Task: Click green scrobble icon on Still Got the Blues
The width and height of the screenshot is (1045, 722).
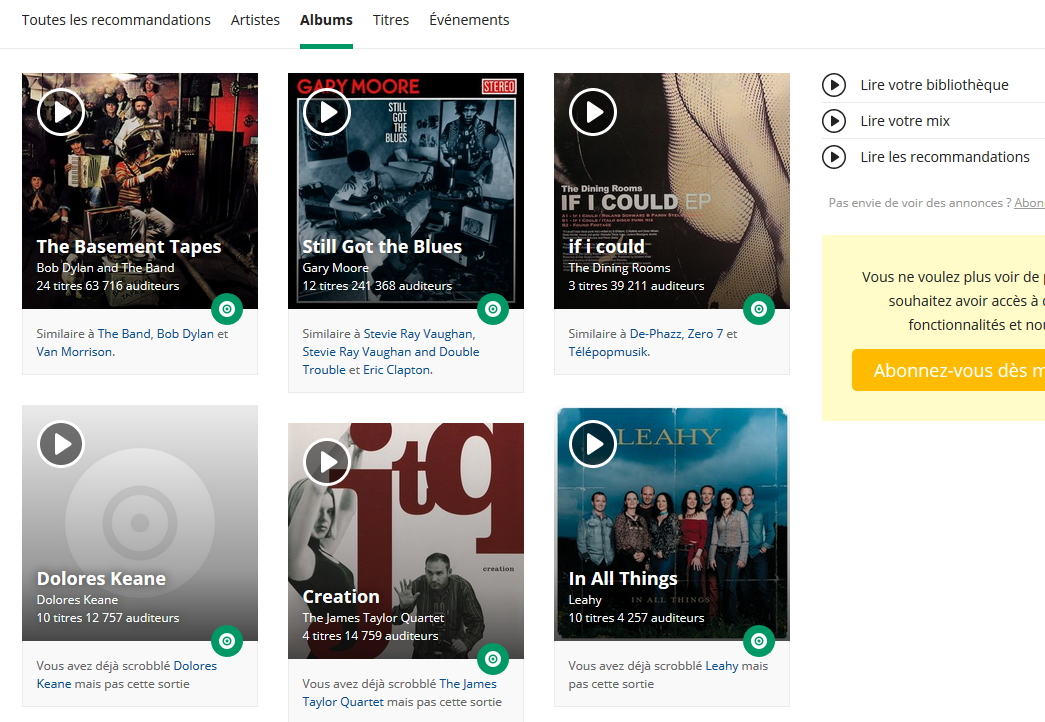Action: pos(493,309)
